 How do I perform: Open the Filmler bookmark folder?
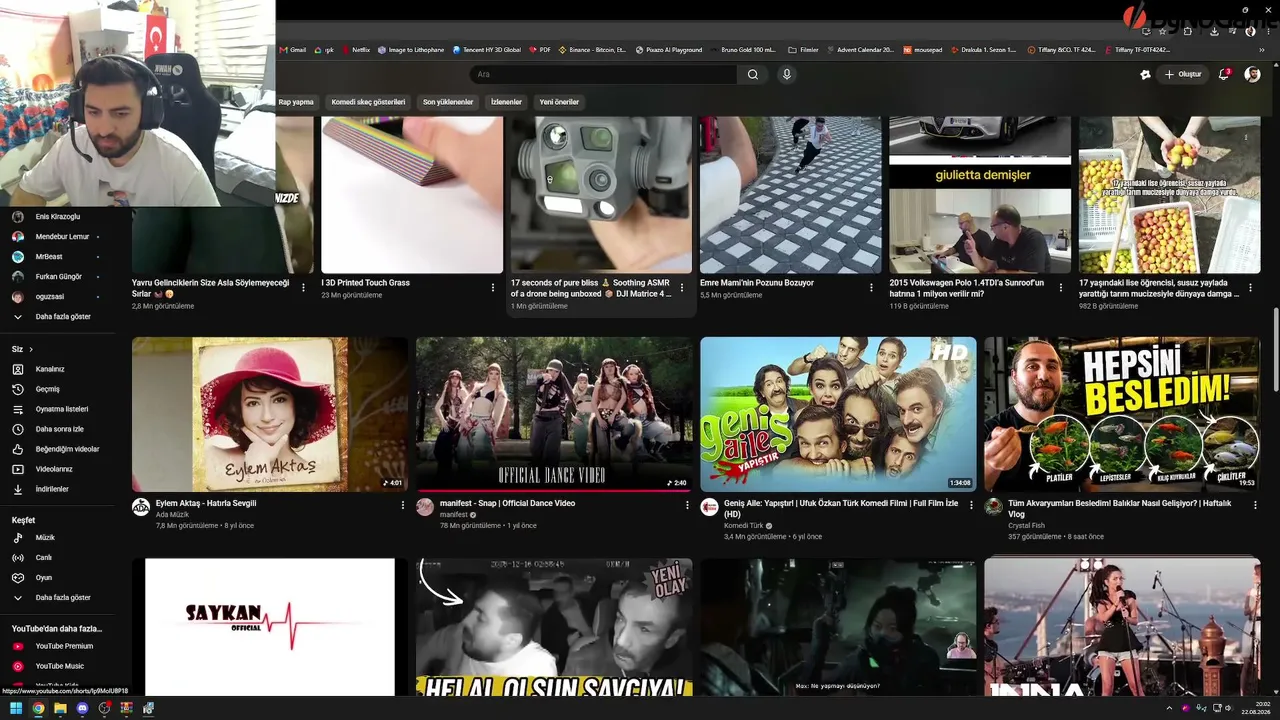(x=804, y=49)
